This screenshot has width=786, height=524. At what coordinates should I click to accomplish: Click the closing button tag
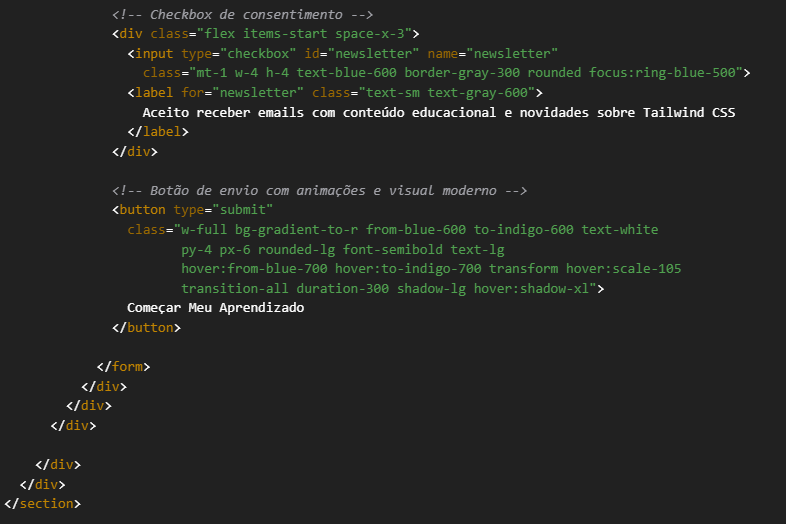[x=146, y=327]
